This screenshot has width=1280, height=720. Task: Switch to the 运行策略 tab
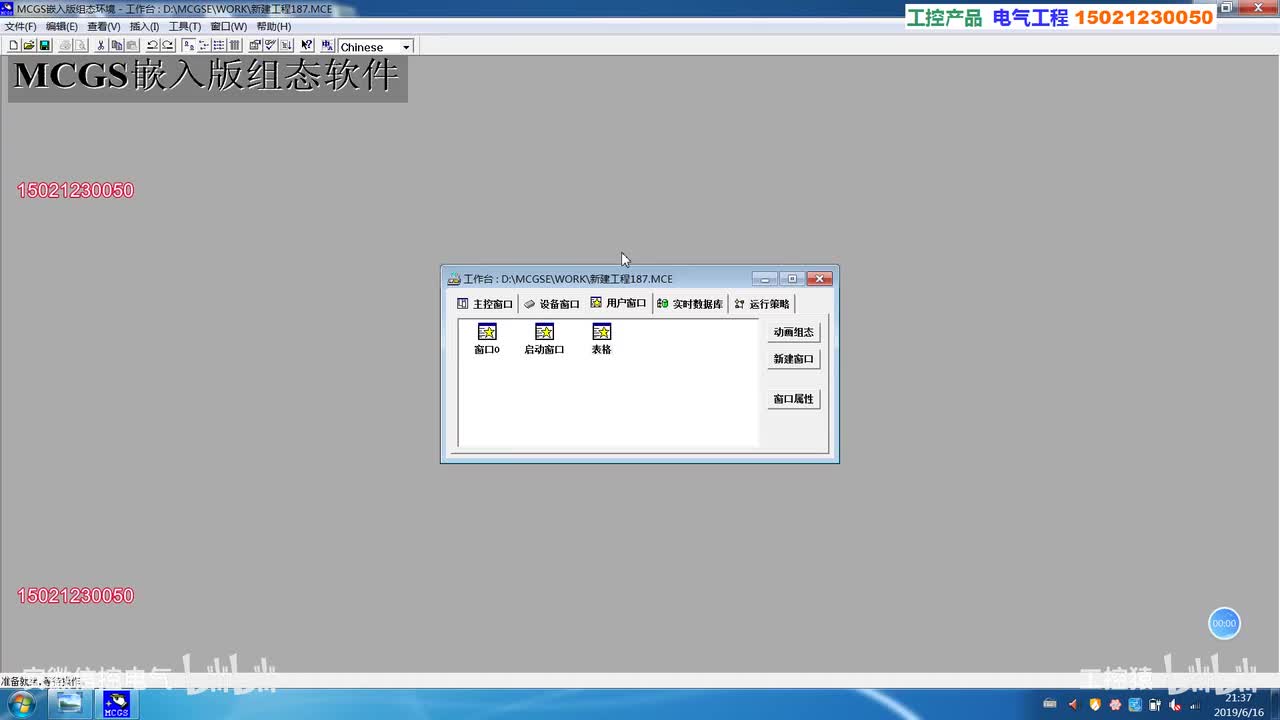point(762,304)
